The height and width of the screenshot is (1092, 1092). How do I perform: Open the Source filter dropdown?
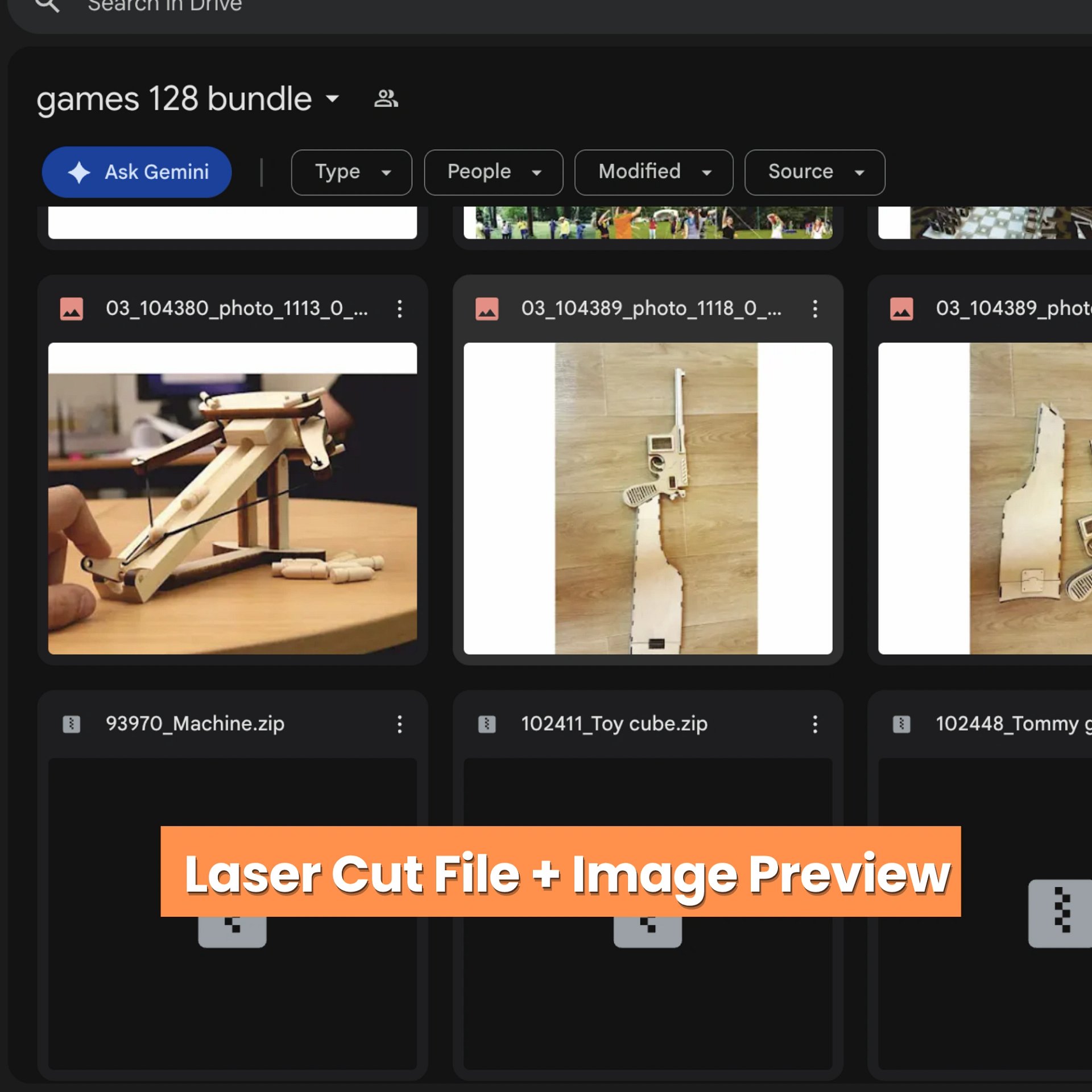click(814, 172)
